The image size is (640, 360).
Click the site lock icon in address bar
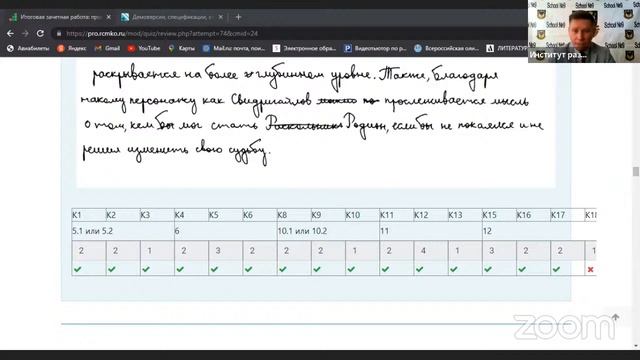[x=59, y=33]
